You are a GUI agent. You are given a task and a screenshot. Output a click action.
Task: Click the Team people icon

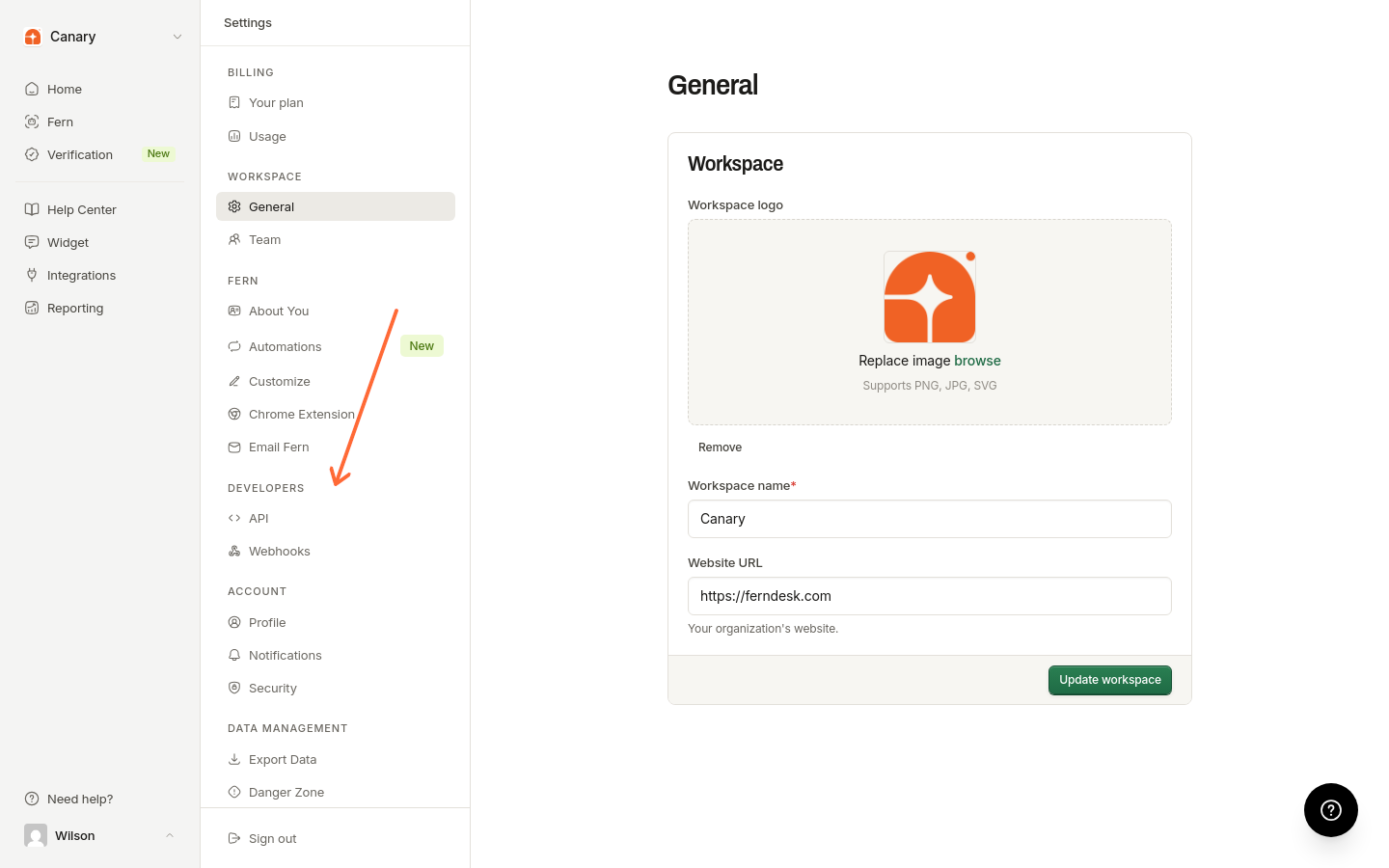(234, 239)
